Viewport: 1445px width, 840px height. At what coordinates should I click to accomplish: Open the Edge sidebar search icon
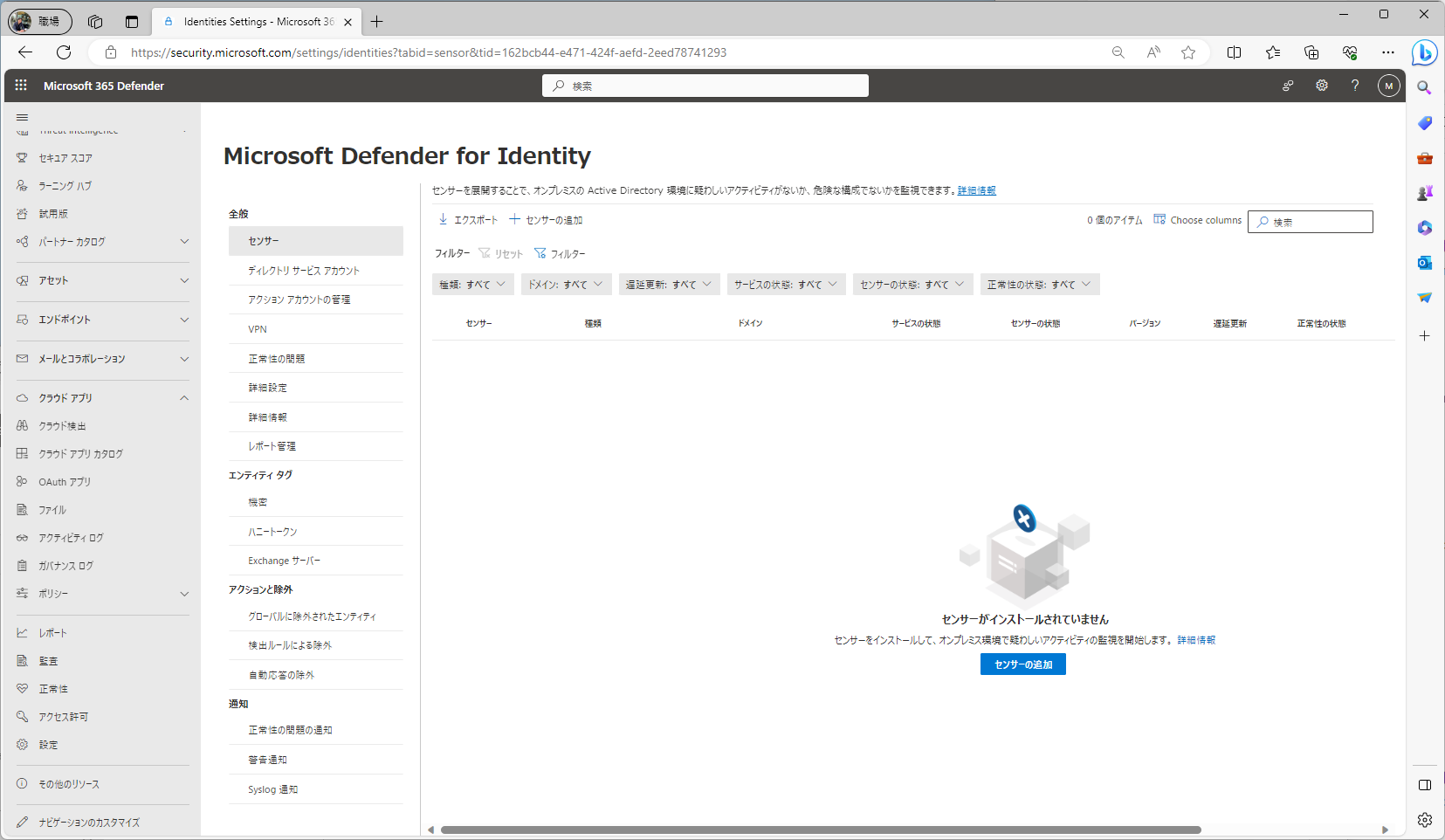[1424, 87]
